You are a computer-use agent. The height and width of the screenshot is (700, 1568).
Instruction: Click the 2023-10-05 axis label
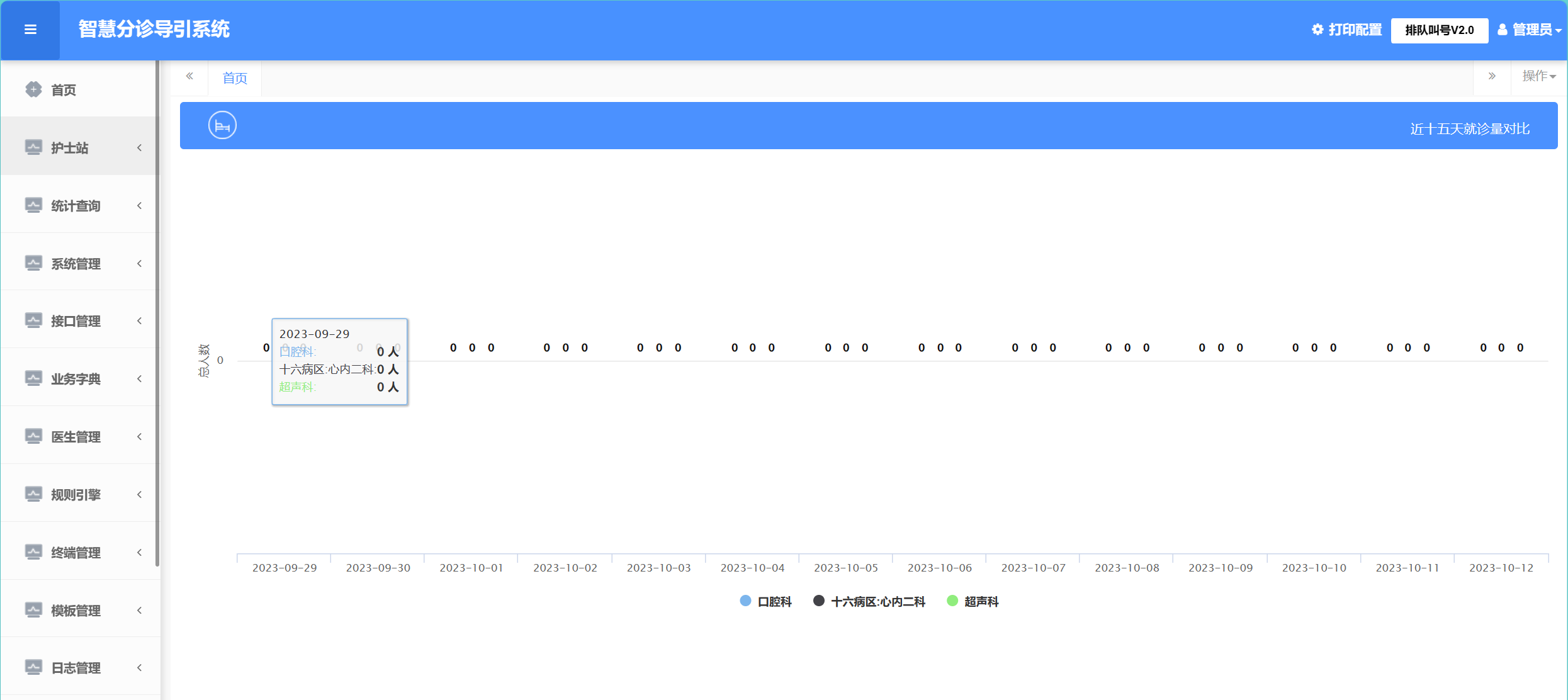point(845,568)
